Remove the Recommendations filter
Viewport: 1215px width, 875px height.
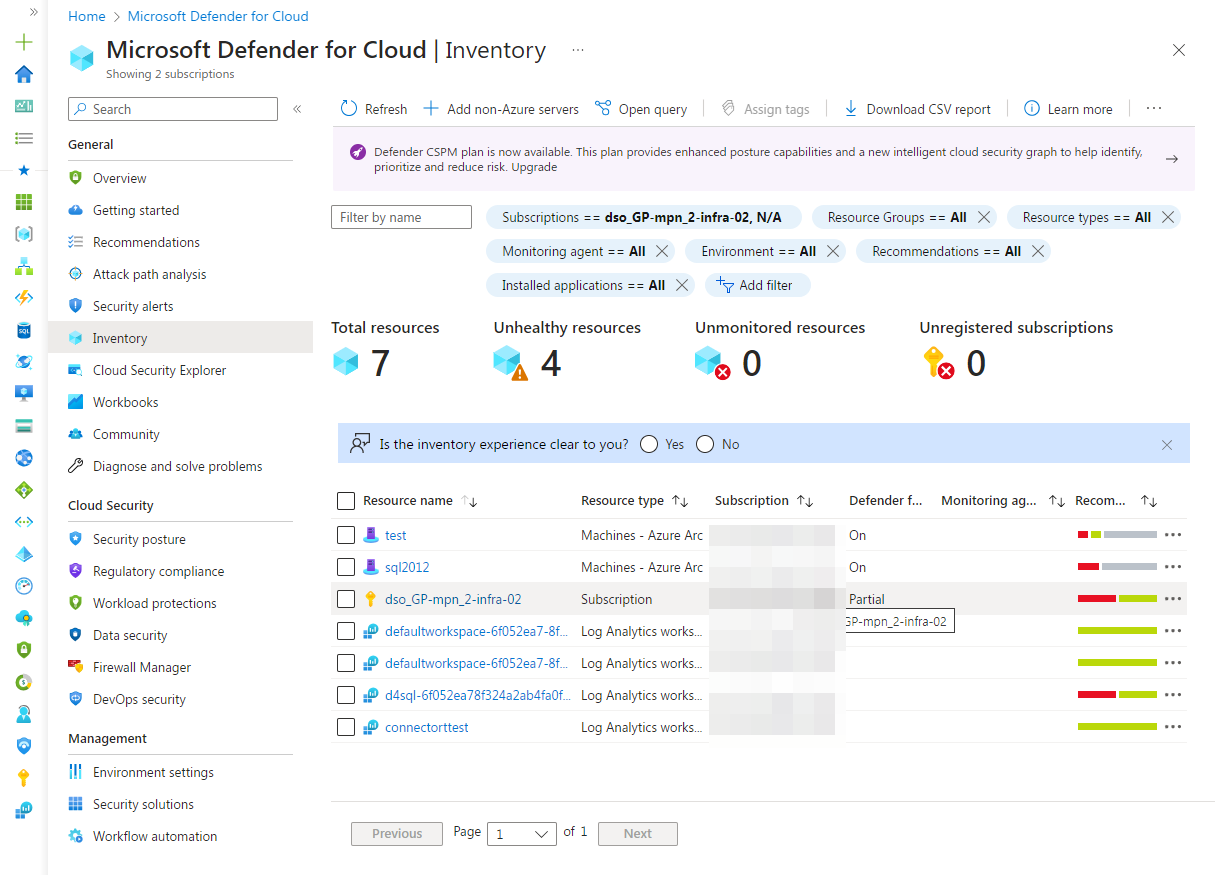pyautogui.click(x=1038, y=251)
